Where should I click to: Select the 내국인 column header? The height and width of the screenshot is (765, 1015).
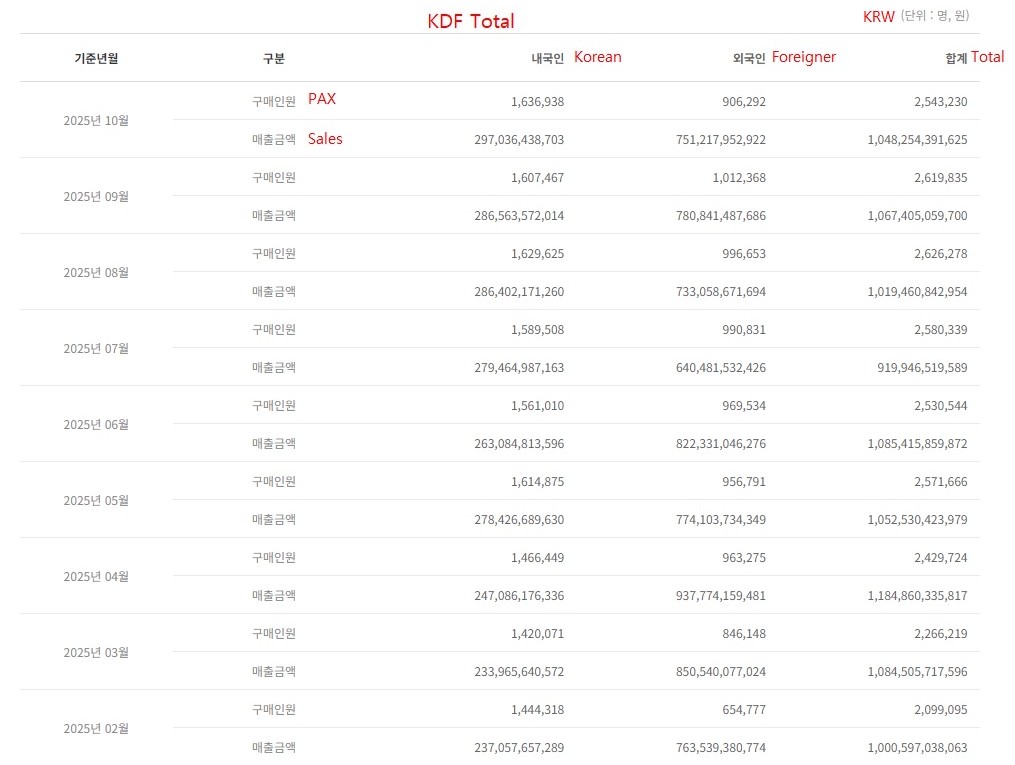[547, 59]
